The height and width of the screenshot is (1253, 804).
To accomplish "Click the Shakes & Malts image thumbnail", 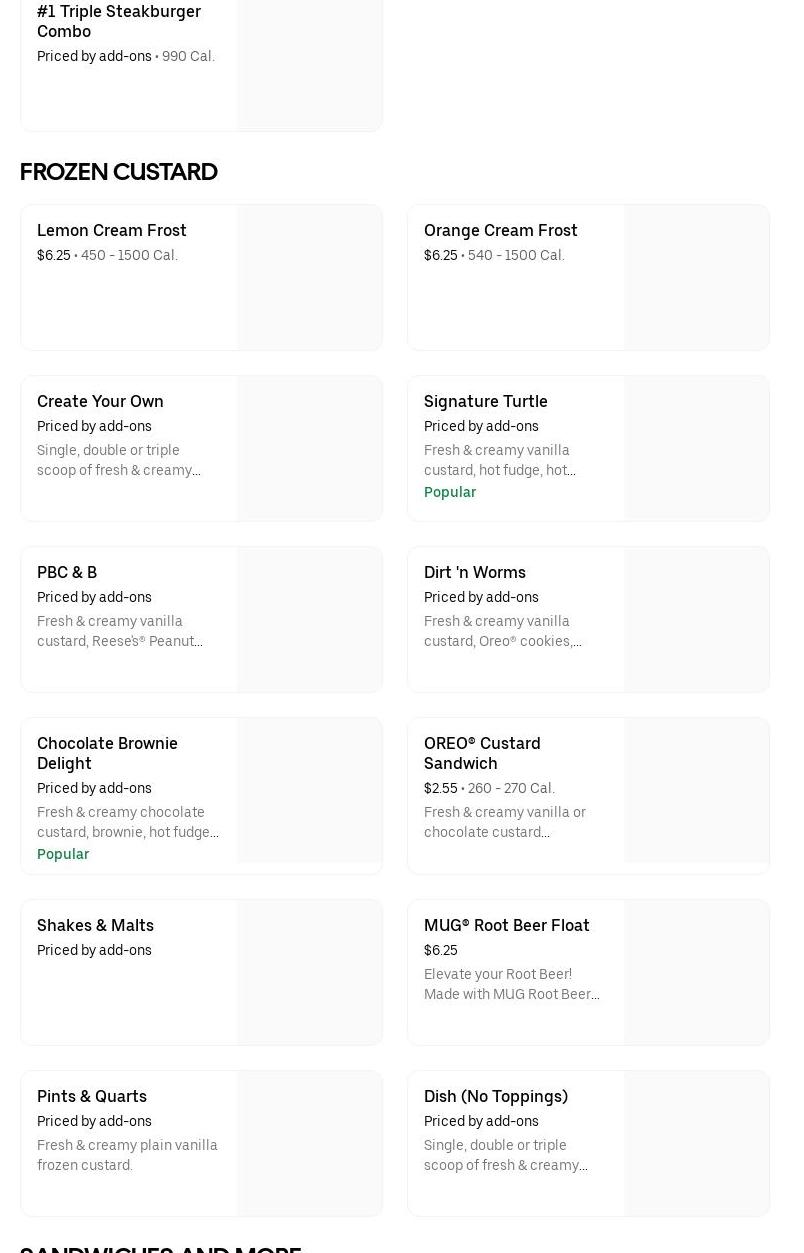I will point(309,973).
